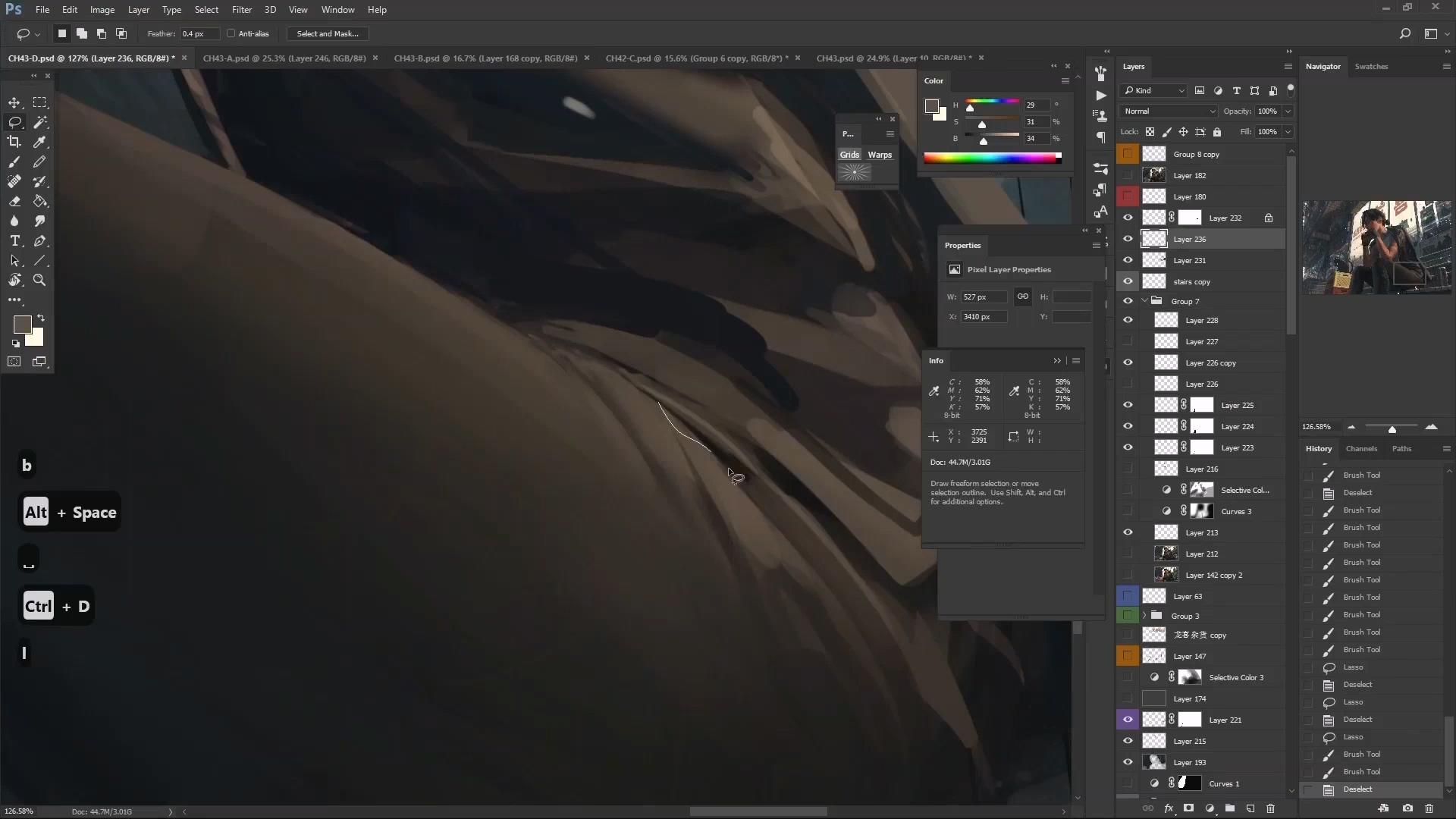The height and width of the screenshot is (819, 1456).
Task: Select the Paint Bucket tool
Action: 39,202
